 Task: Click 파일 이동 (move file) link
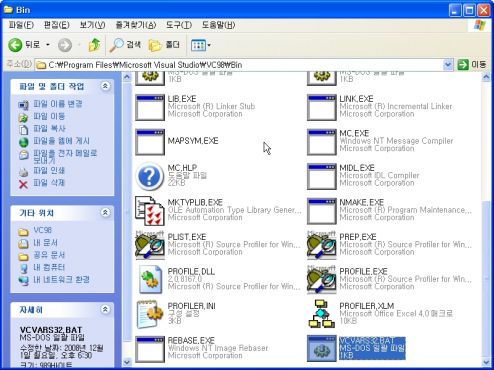(49, 116)
